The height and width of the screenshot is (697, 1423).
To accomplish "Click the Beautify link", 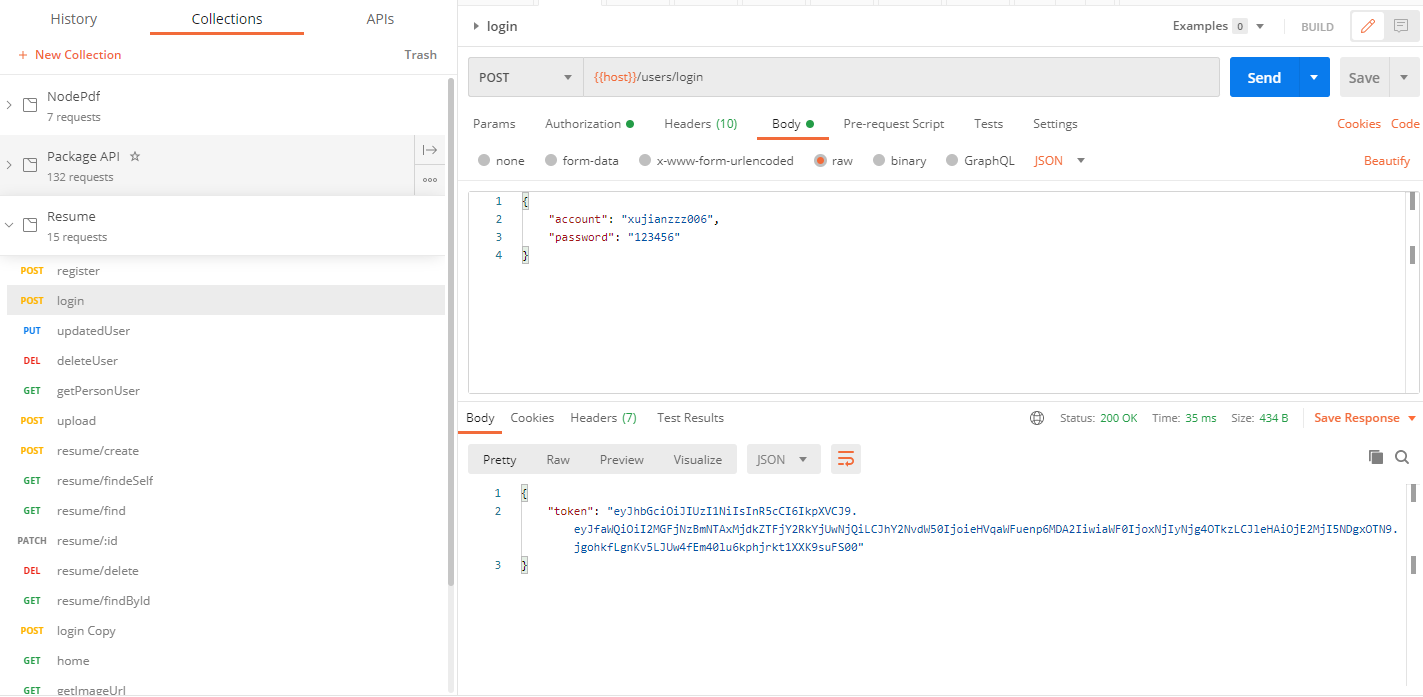I will pyautogui.click(x=1387, y=160).
